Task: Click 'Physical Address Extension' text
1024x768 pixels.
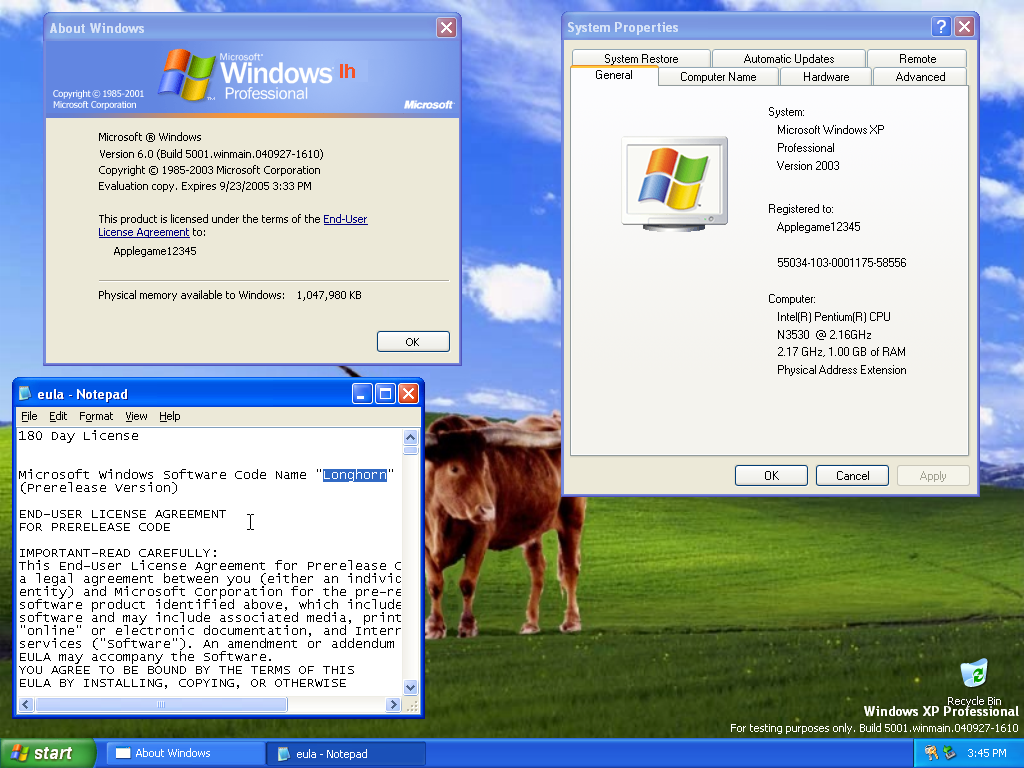Action: [x=841, y=370]
